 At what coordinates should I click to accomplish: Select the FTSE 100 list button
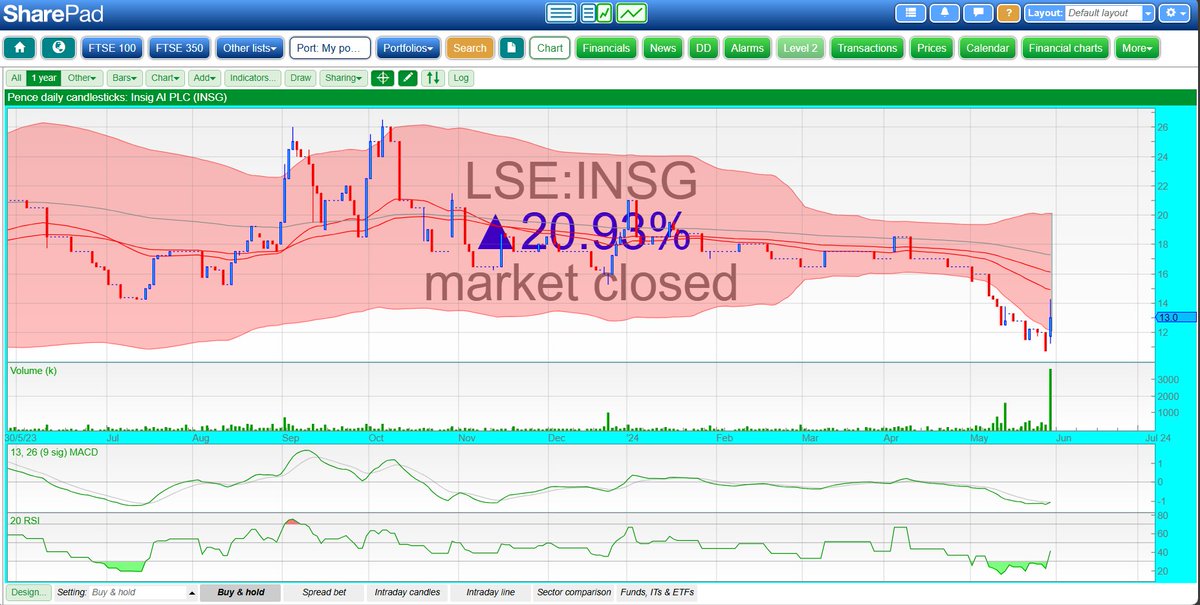[111, 48]
